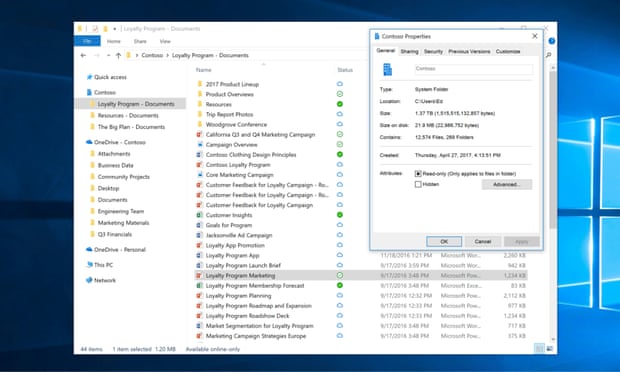Click the green status icon for Customer Insights
The height and width of the screenshot is (372, 620).
[x=340, y=215]
